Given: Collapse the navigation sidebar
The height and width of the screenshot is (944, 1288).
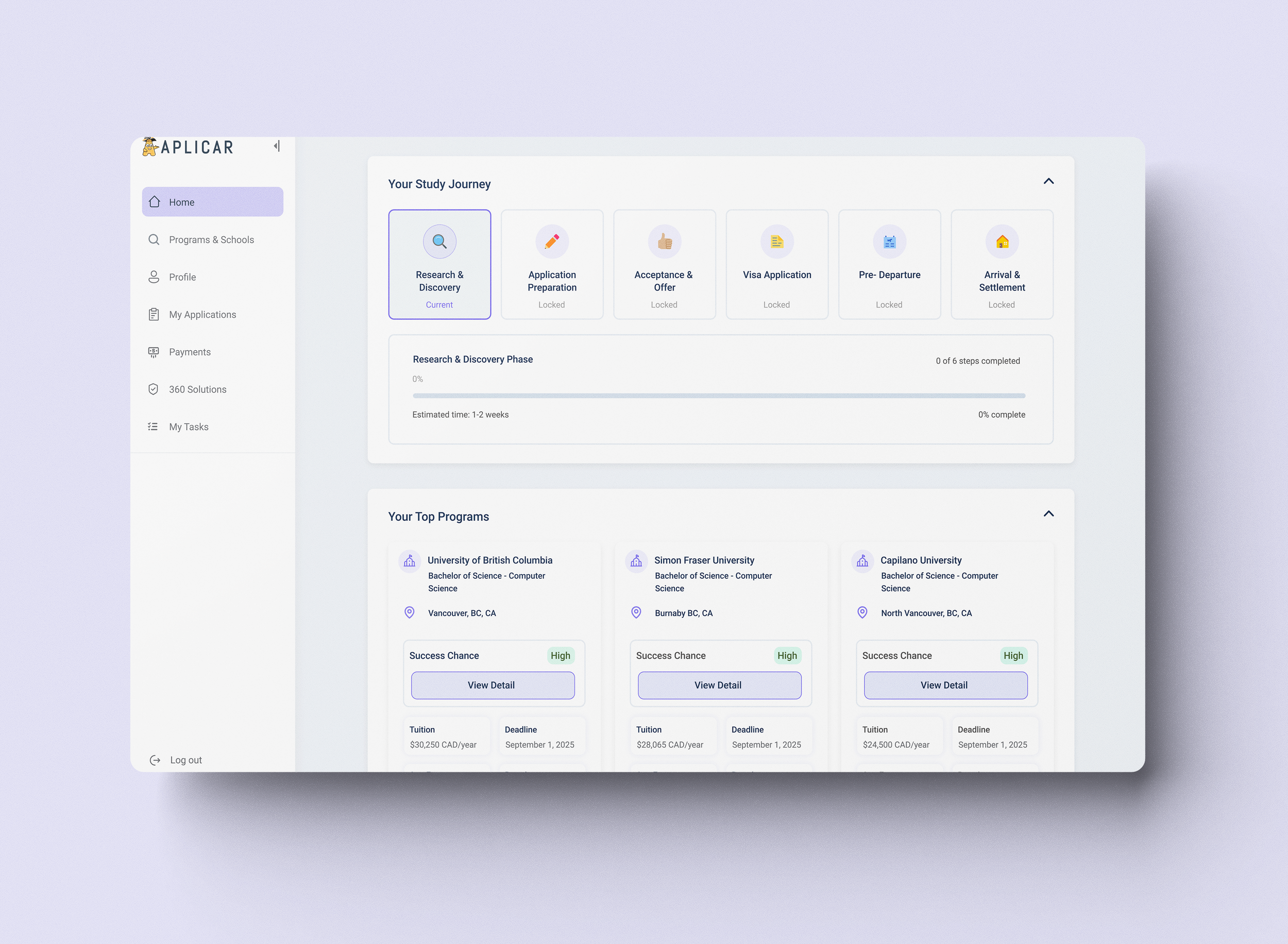Looking at the screenshot, I should click(x=277, y=146).
